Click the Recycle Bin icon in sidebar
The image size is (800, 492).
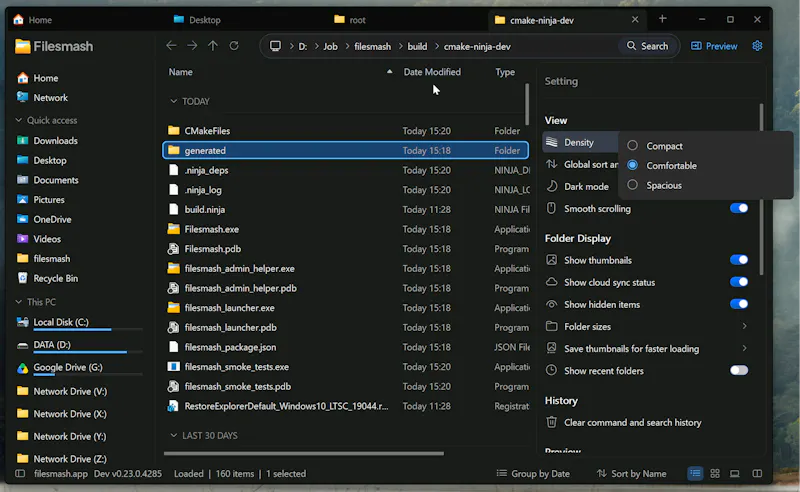(22, 278)
